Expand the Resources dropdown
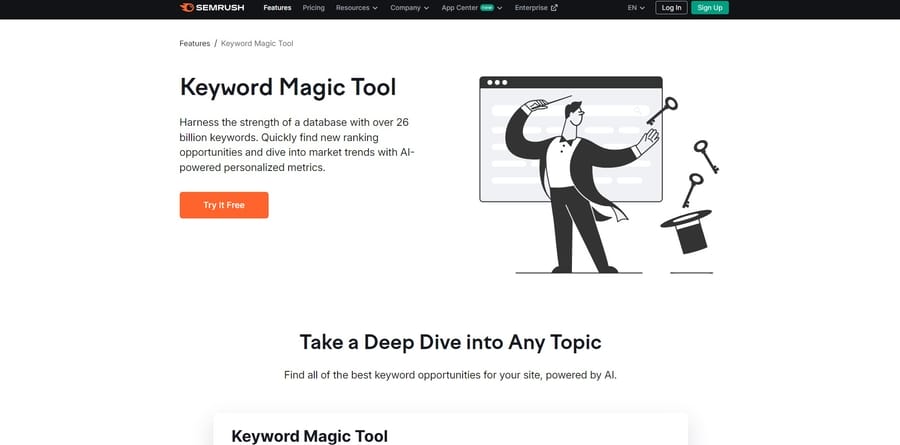Screen dimensions: 900x445 [x=356, y=7]
